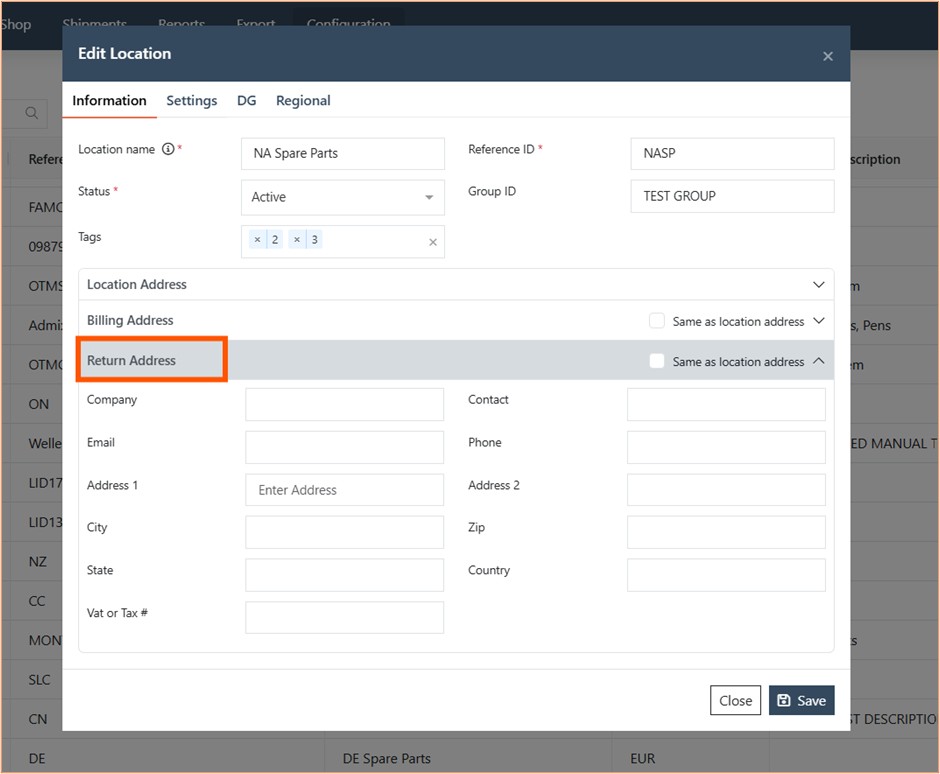This screenshot has height=774, width=940.
Task: Click the info icon beside Location name
Action: (x=168, y=149)
